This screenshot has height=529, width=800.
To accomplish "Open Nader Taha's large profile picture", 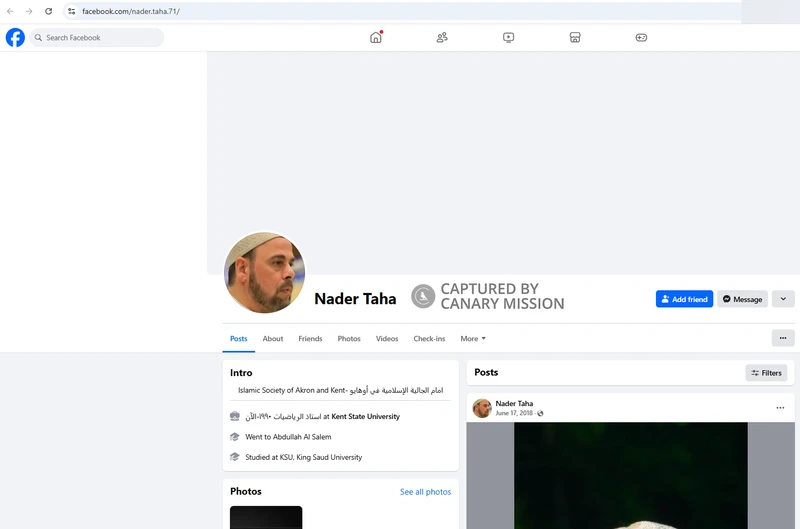I will (x=264, y=272).
